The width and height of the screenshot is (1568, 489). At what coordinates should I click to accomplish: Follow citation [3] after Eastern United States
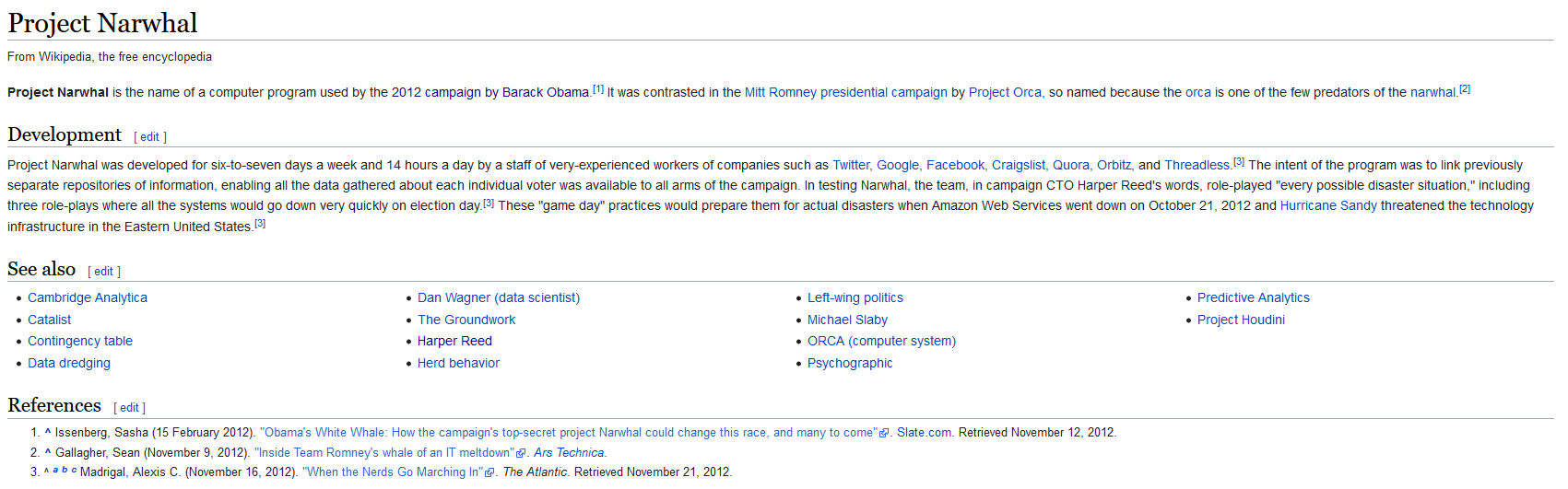(260, 224)
